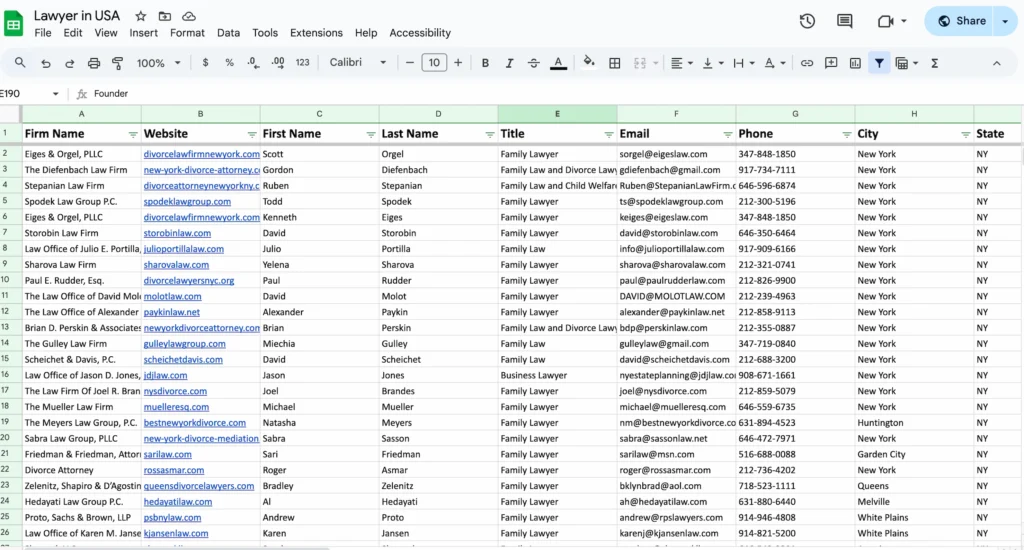Insert a chart
Screen dimensions: 1024x550
tap(855, 63)
